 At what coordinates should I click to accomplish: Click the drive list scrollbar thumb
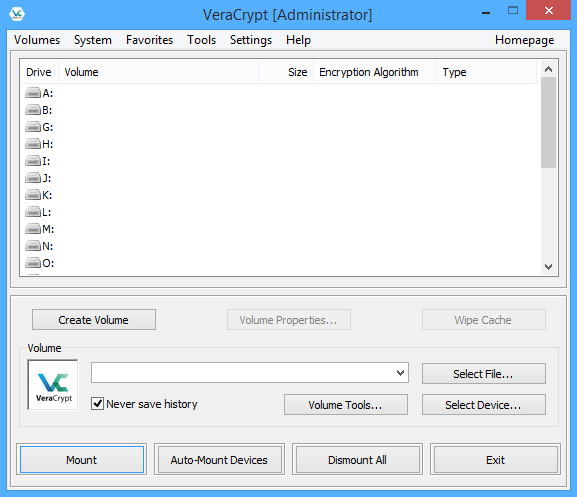tap(548, 123)
